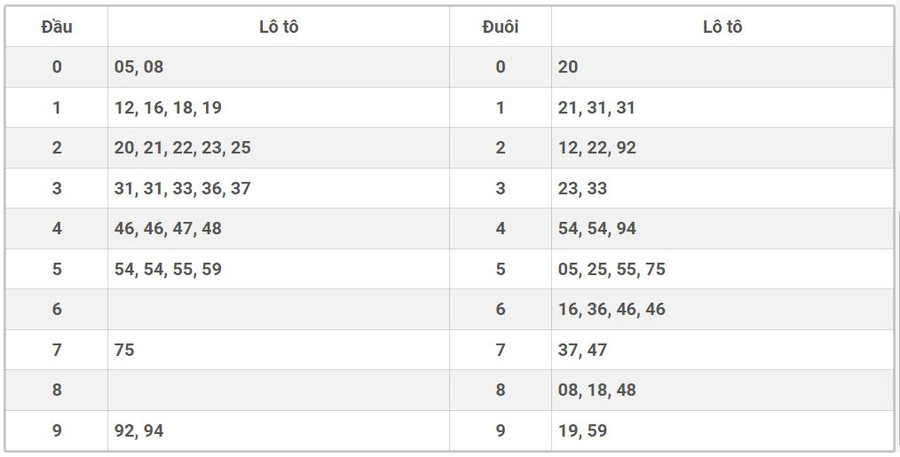Select the Lô tô header beside Đầu
The height and width of the screenshot is (457, 900).
coord(278,27)
